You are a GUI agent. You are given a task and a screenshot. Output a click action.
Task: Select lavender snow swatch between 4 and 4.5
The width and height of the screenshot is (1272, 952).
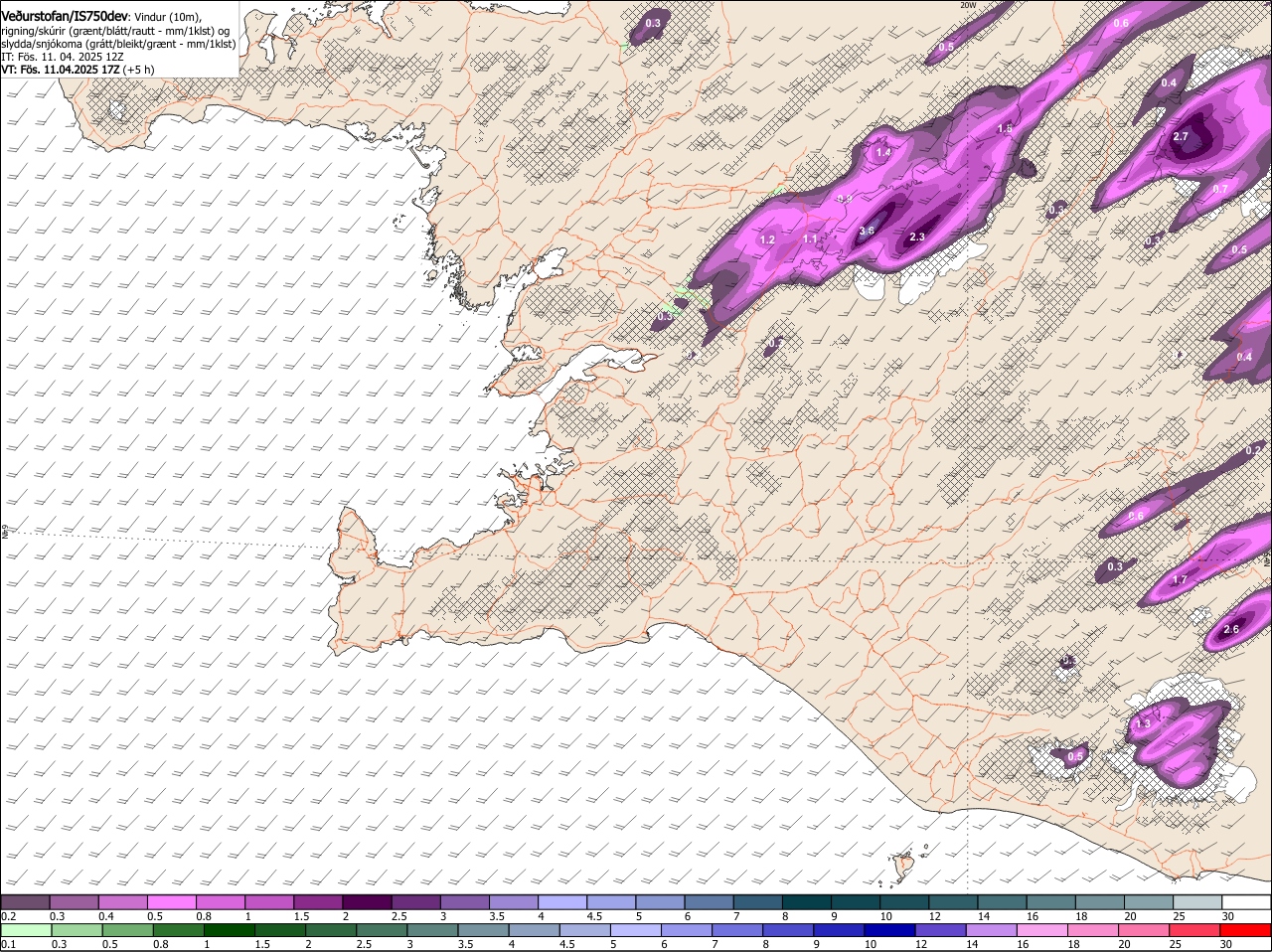[x=562, y=901]
